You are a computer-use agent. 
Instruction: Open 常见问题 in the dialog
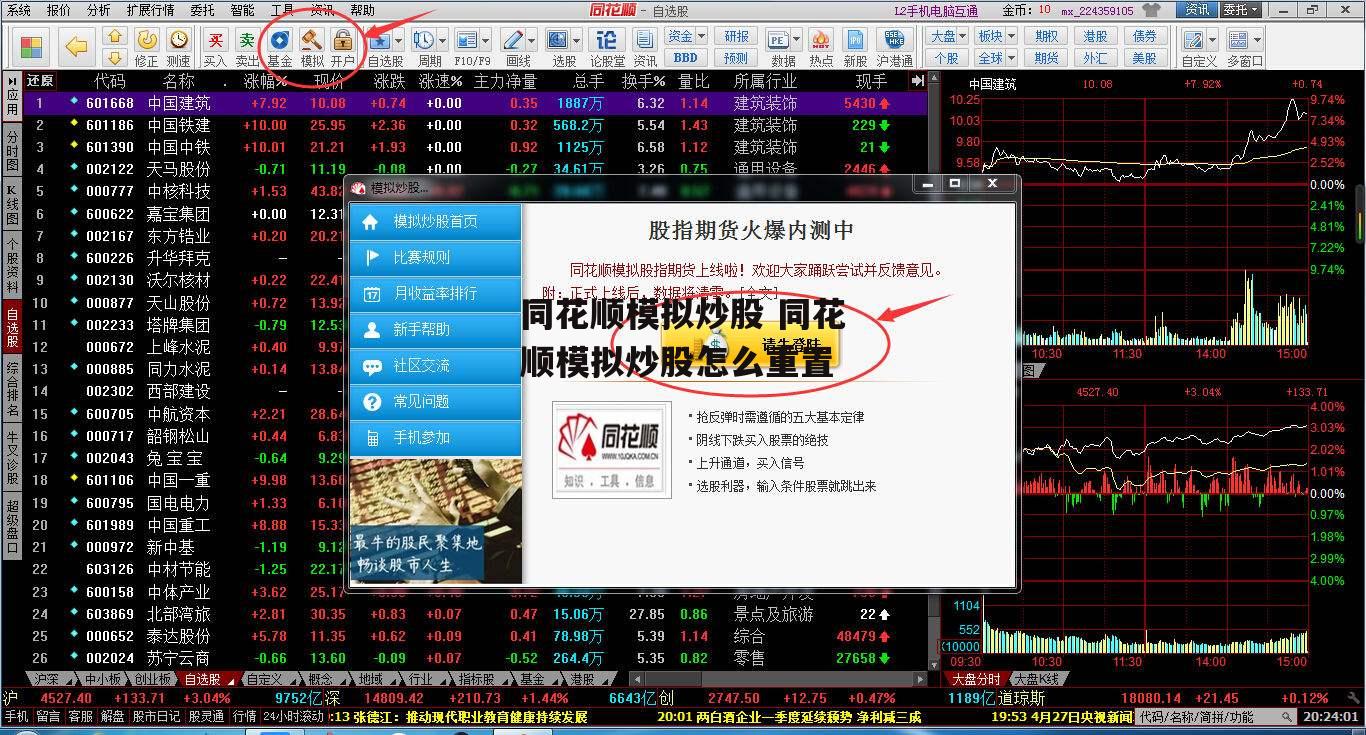[x=435, y=402]
